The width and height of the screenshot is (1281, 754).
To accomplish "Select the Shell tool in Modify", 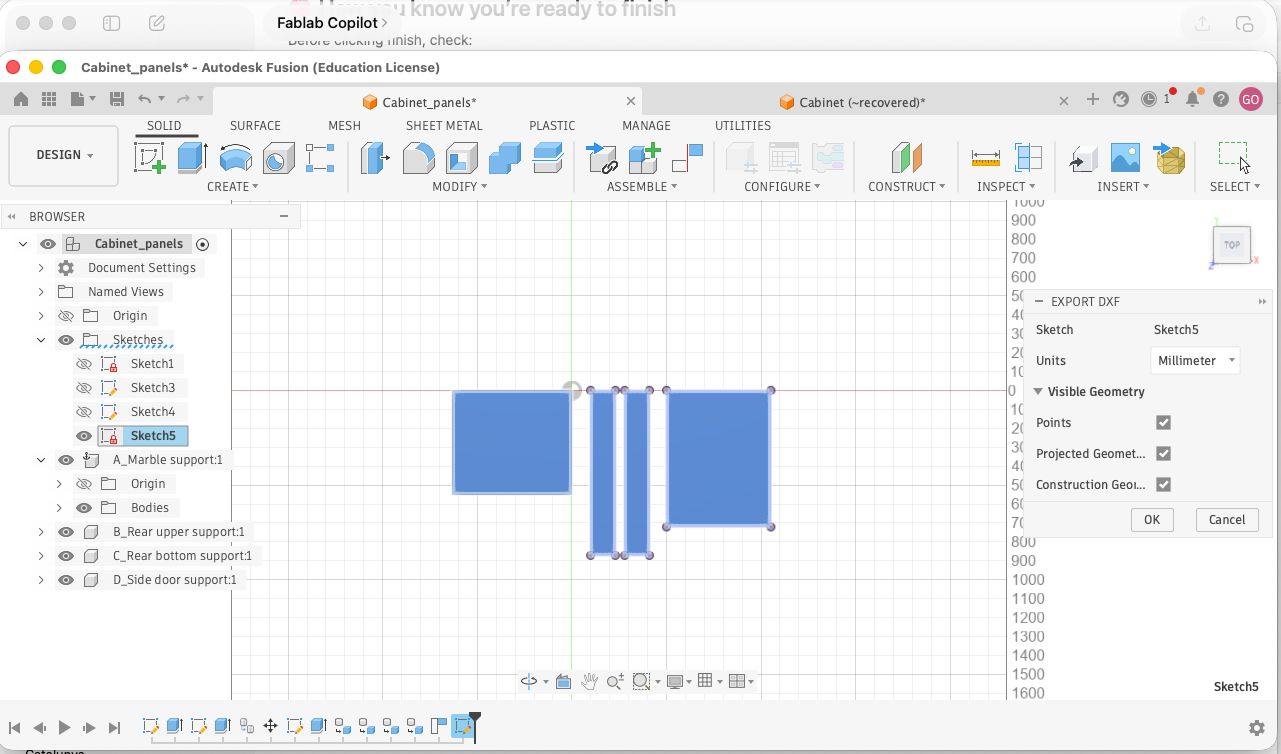I will [461, 158].
